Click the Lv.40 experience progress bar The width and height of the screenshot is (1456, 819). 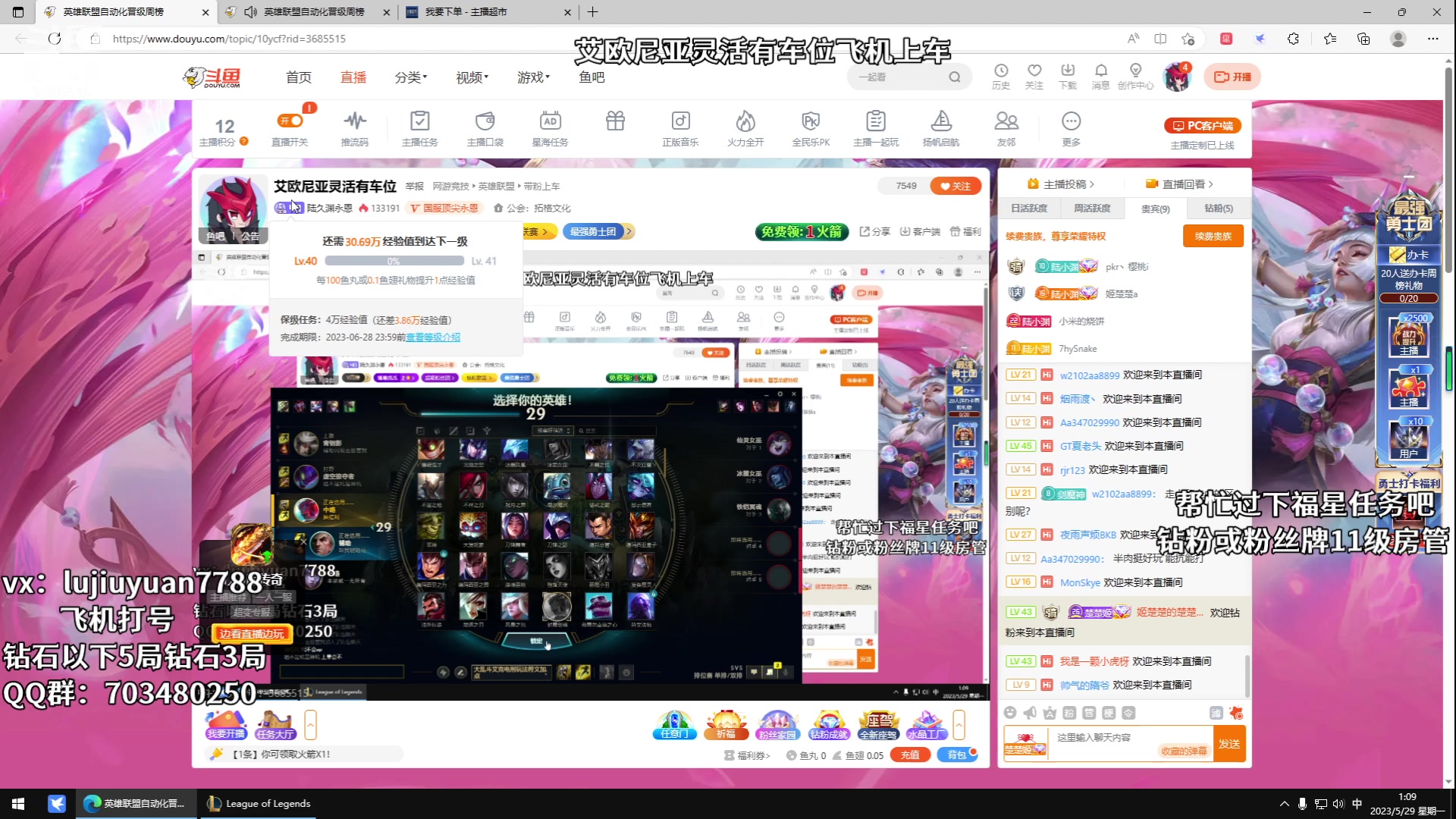point(393,261)
